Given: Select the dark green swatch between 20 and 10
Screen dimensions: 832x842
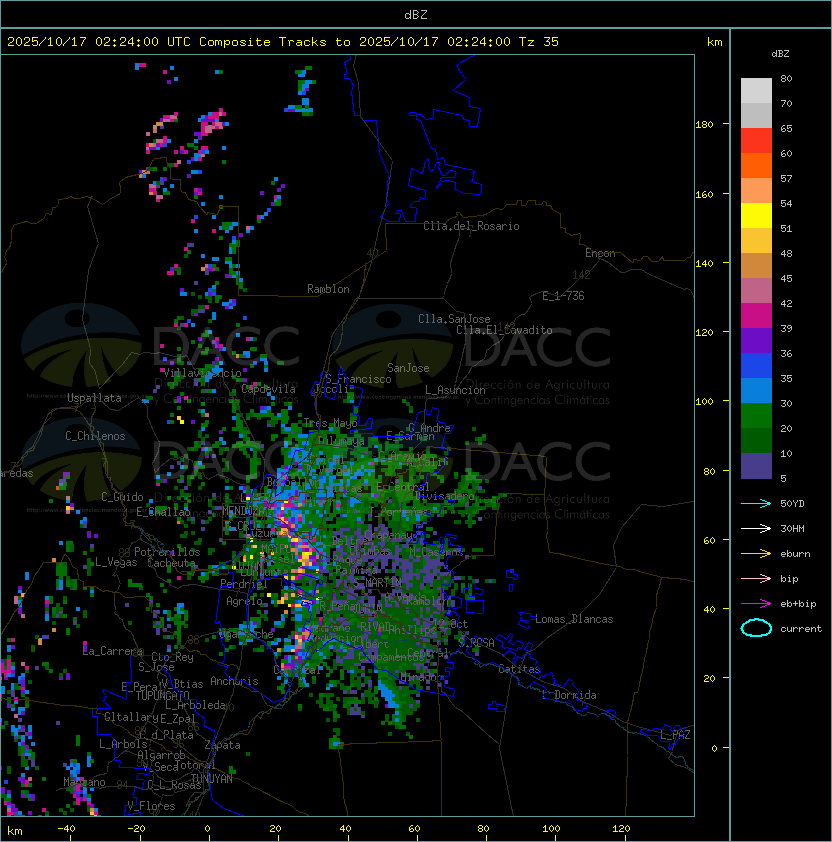Looking at the screenshot, I should [x=756, y=440].
